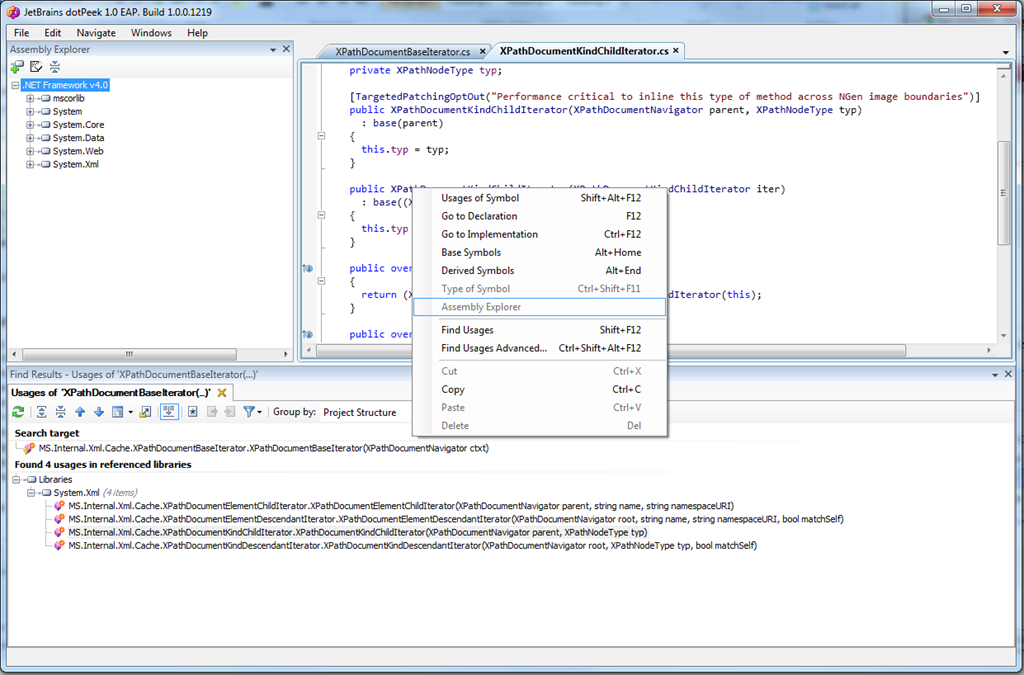Expand the System.Xml assembly node

(x=30, y=164)
